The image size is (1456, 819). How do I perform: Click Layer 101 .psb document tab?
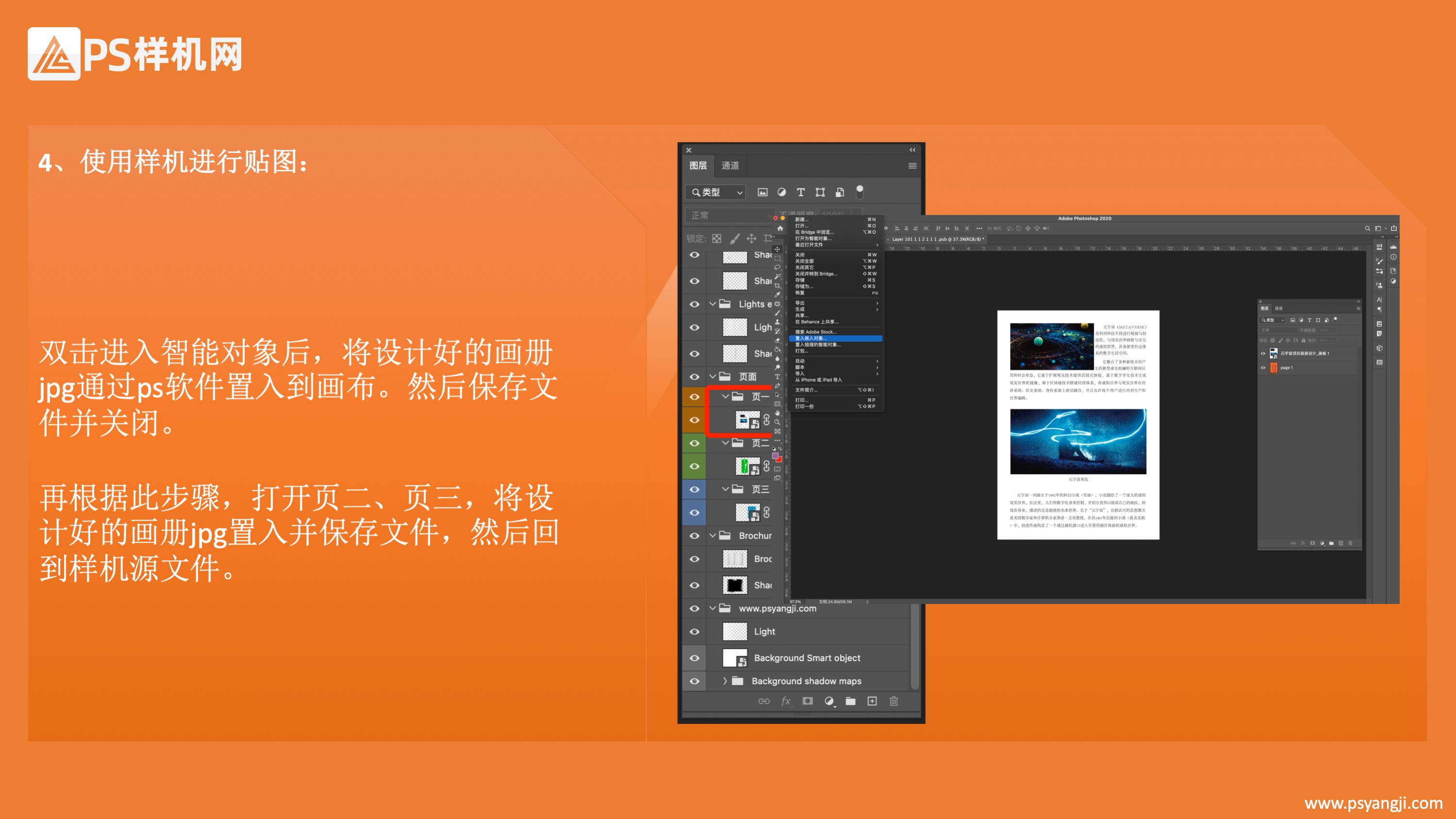point(937,239)
